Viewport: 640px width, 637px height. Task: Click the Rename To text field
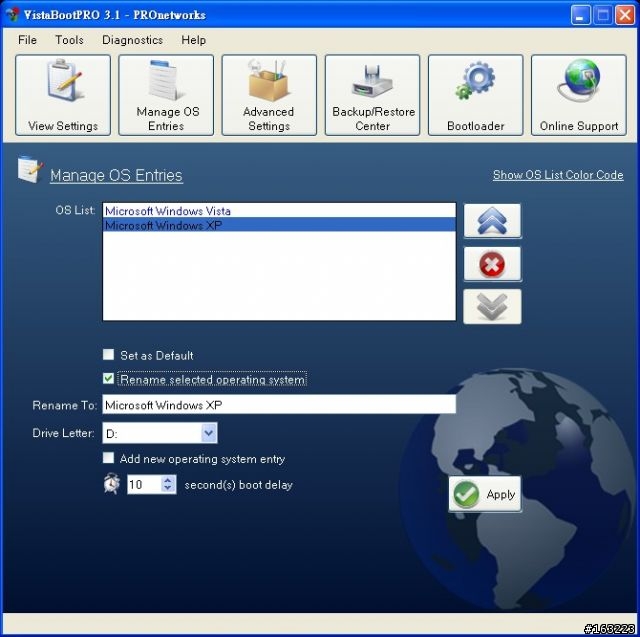[279, 404]
